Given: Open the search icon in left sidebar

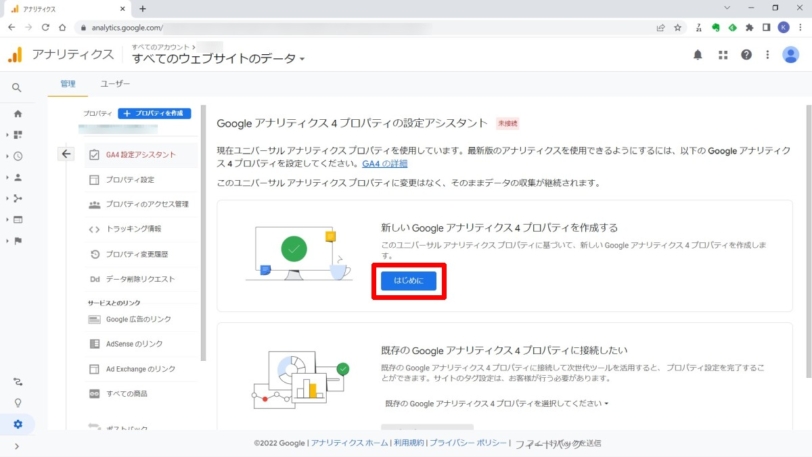Looking at the screenshot, I should (17, 88).
